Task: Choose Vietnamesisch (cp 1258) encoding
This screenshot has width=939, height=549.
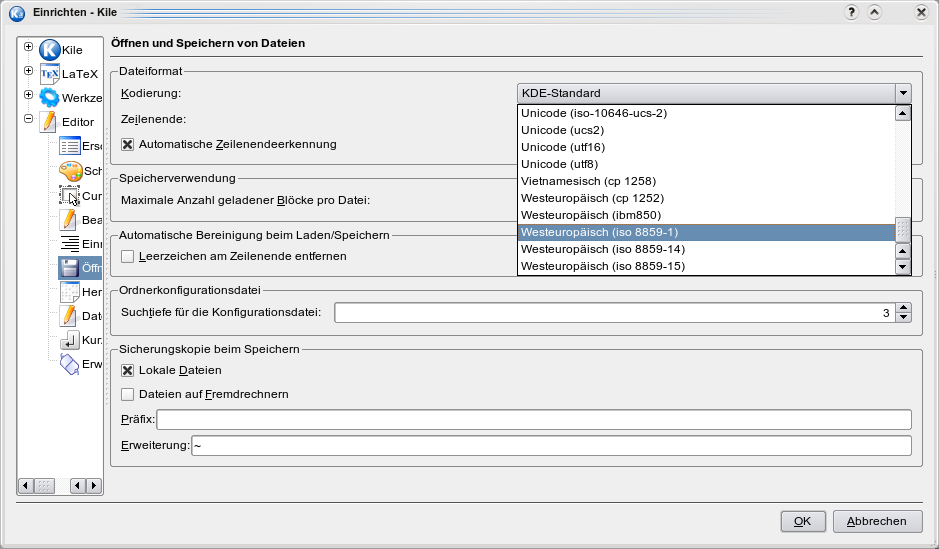Action: 707,181
